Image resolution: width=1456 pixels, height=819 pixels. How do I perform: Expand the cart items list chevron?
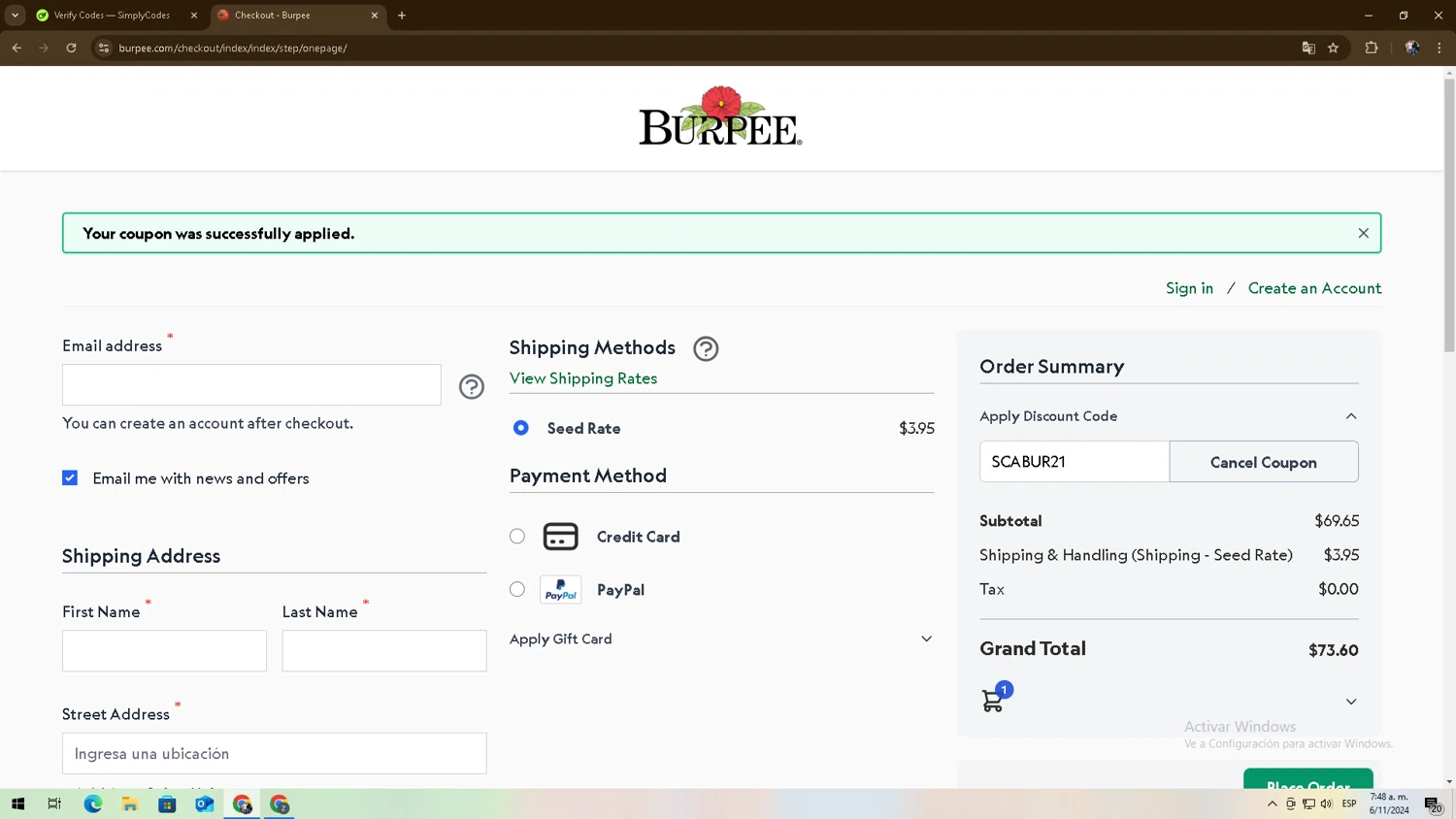pos(1351,702)
